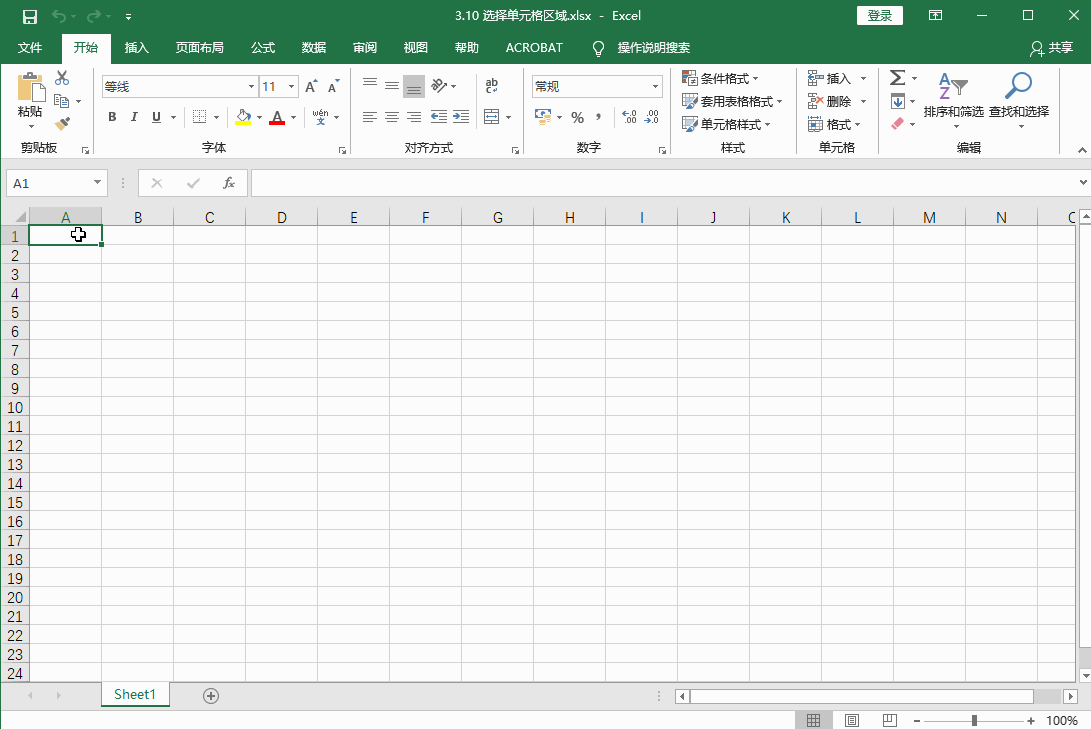Open the 文件 menu
Viewport: 1091px width, 729px height.
[x=30, y=47]
